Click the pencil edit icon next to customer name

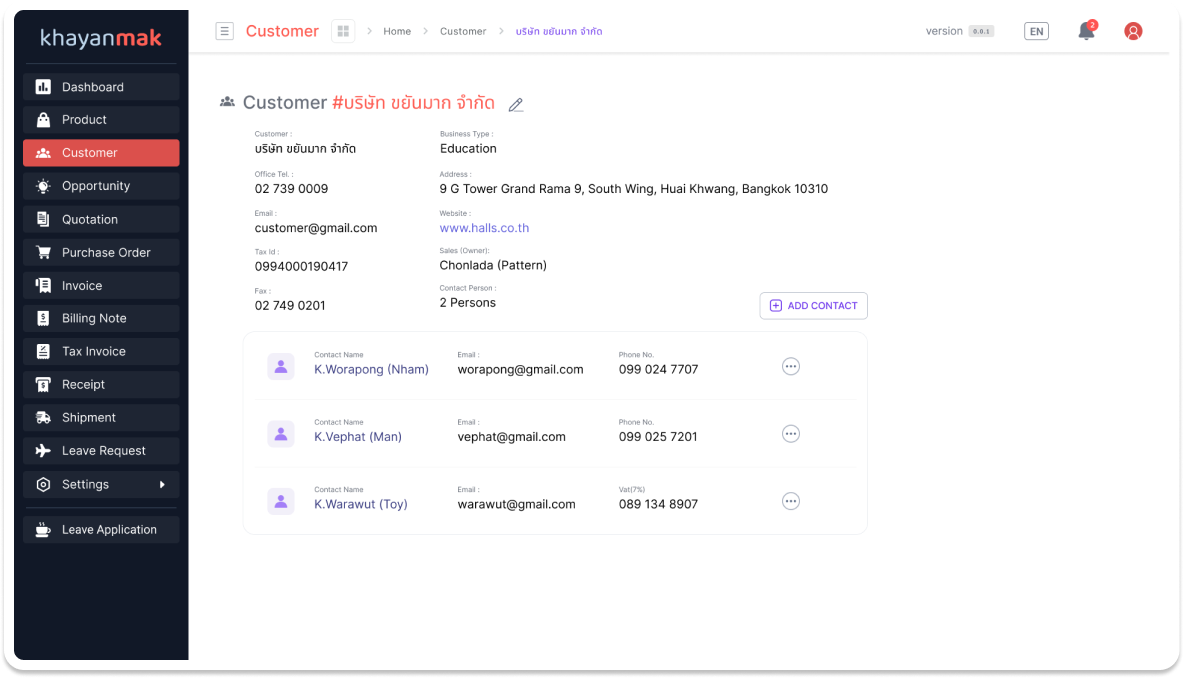516,104
